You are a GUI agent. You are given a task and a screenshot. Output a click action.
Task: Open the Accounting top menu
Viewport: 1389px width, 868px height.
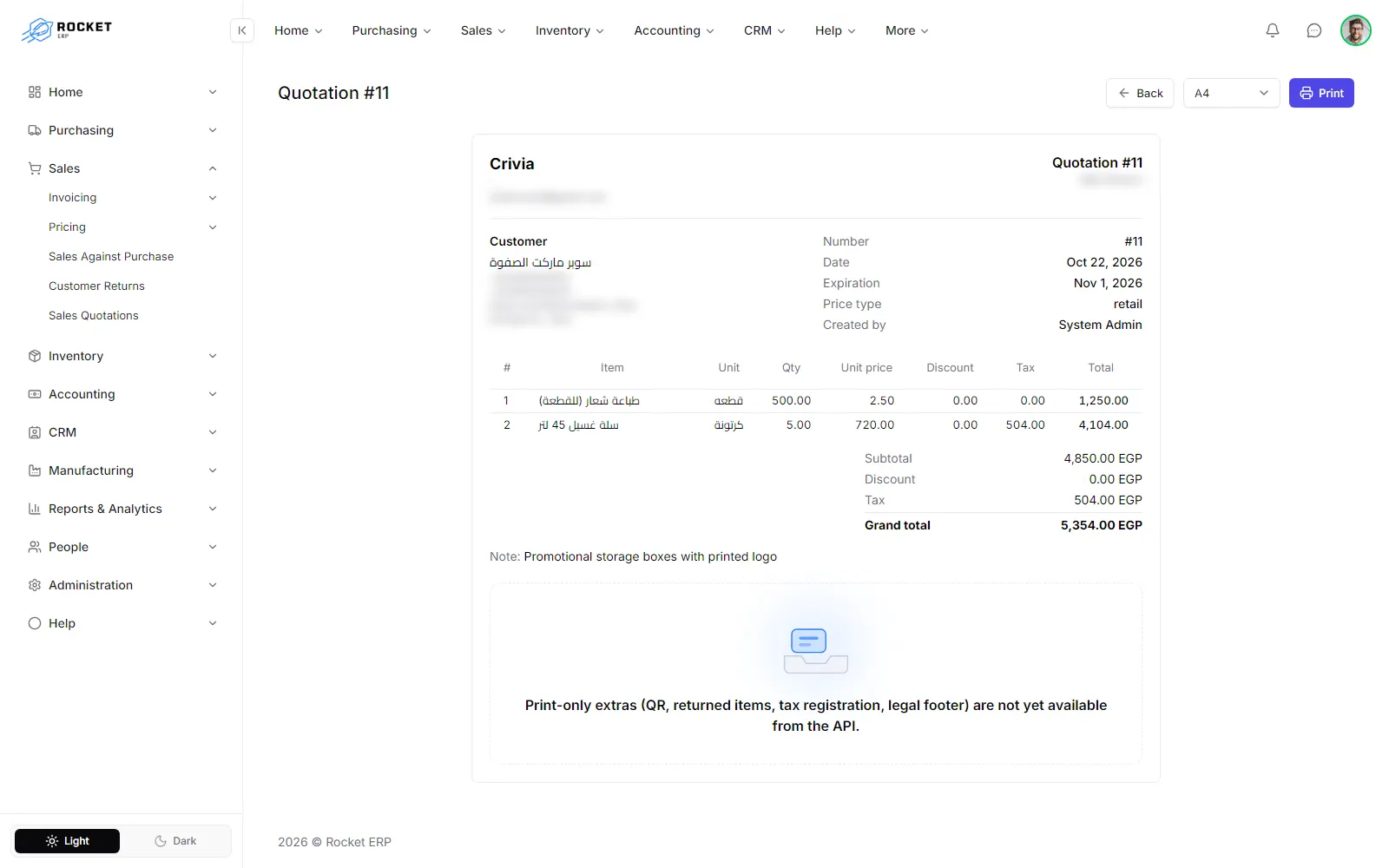[x=675, y=30]
